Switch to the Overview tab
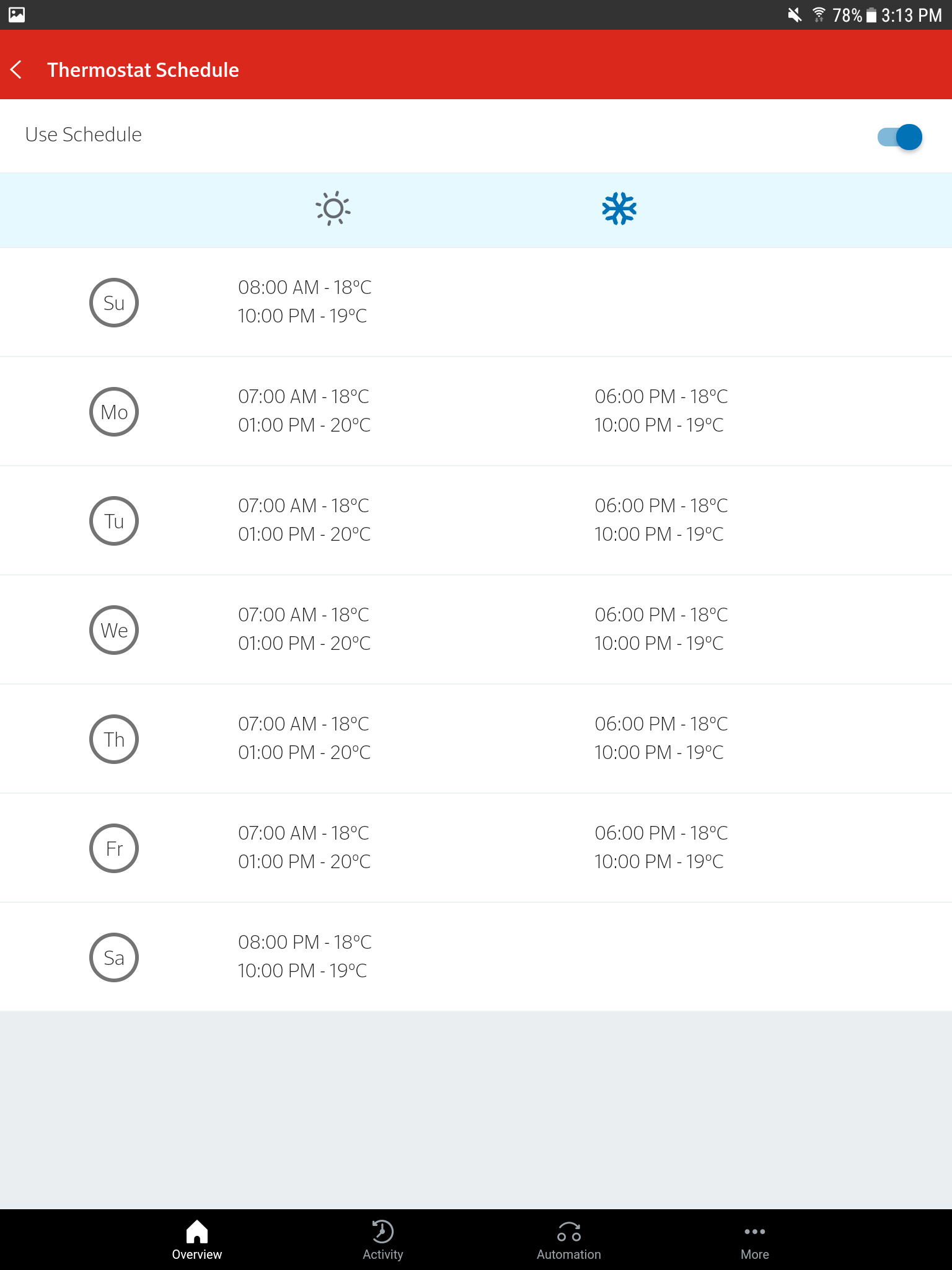Screen dimensions: 952x1270 (x=197, y=1240)
